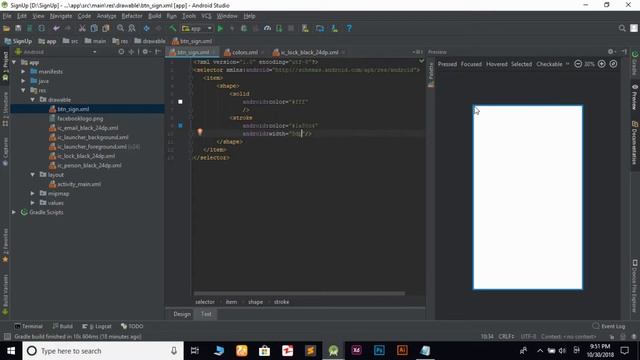This screenshot has height=360, width=640.
Task: Zoom out the preview with minus icon
Action: pos(578,64)
